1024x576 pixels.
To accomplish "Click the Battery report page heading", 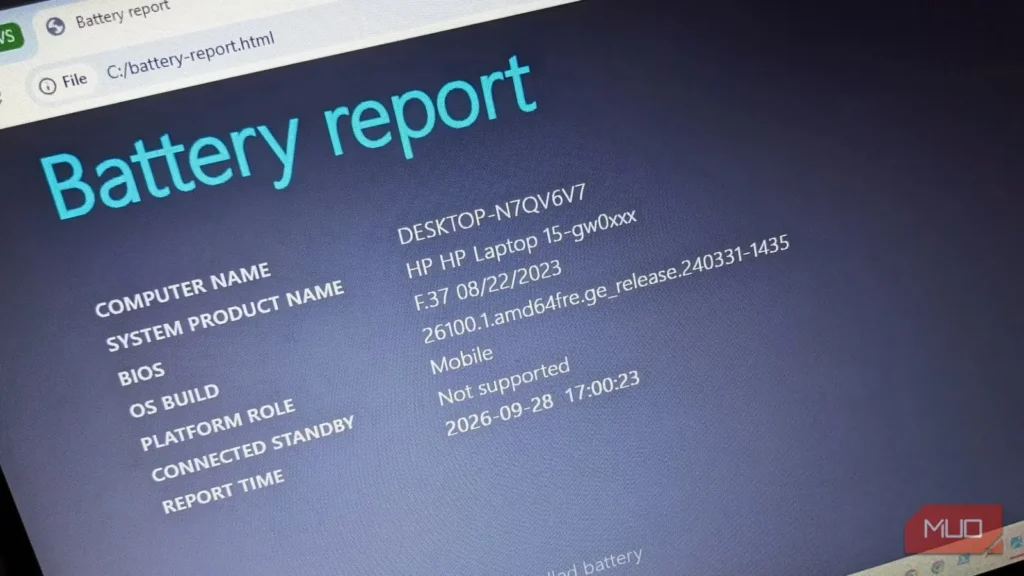I will [x=289, y=138].
